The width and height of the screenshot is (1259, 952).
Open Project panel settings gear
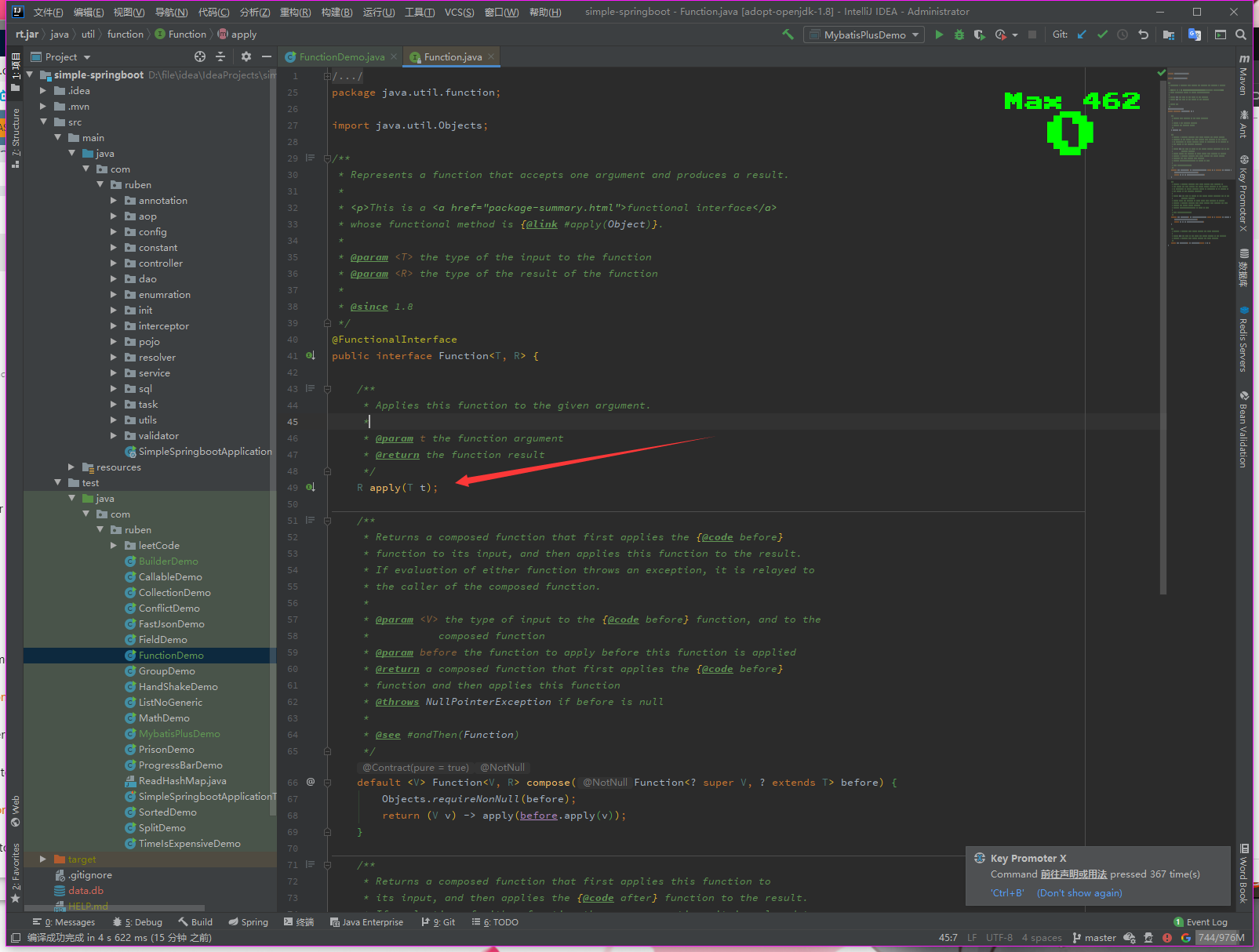pos(246,56)
